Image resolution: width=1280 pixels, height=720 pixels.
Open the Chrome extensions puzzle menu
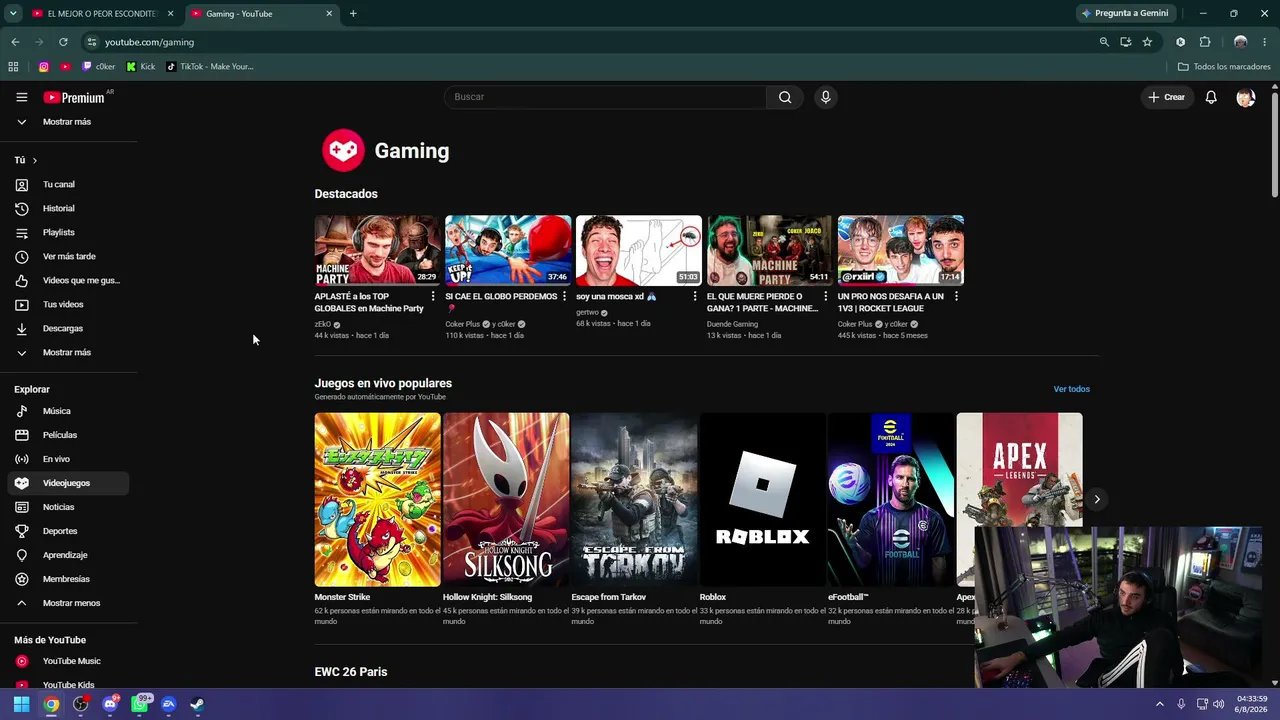[1205, 42]
